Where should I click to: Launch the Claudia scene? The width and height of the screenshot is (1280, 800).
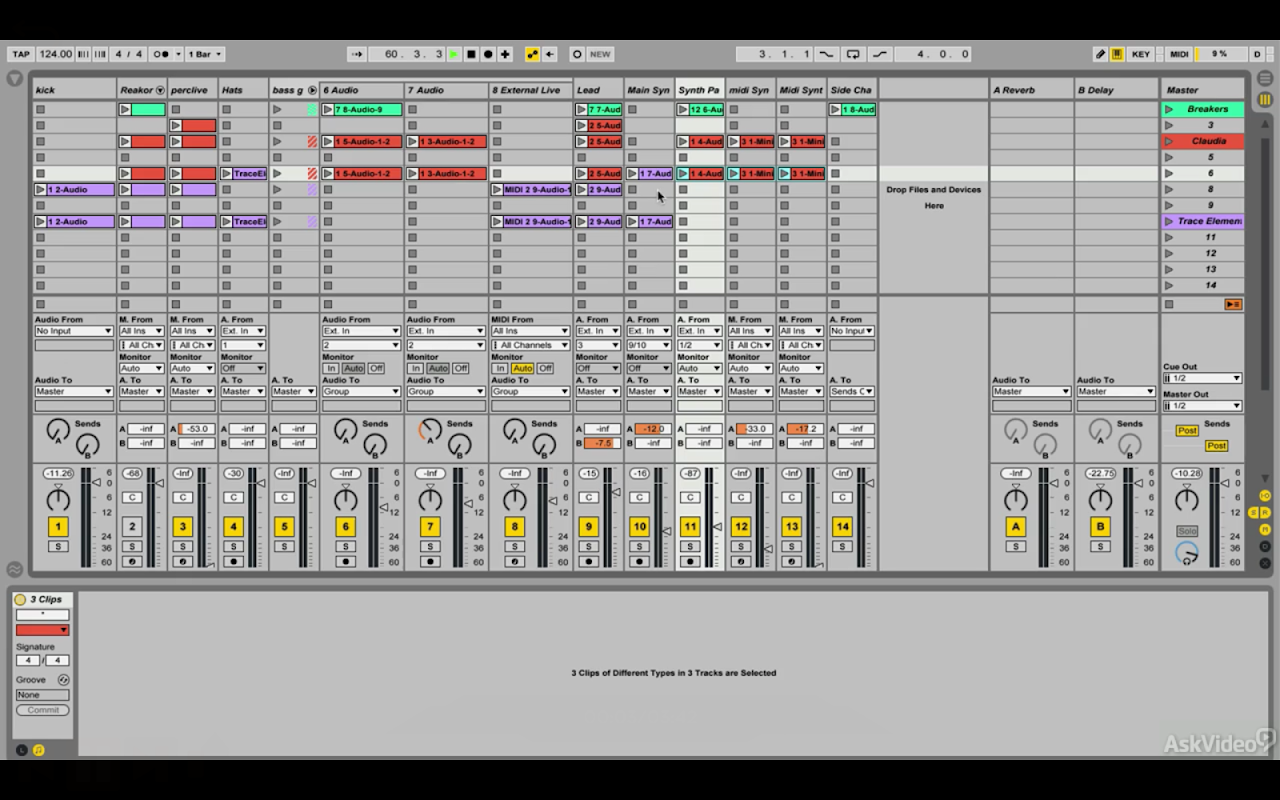[x=1169, y=141]
